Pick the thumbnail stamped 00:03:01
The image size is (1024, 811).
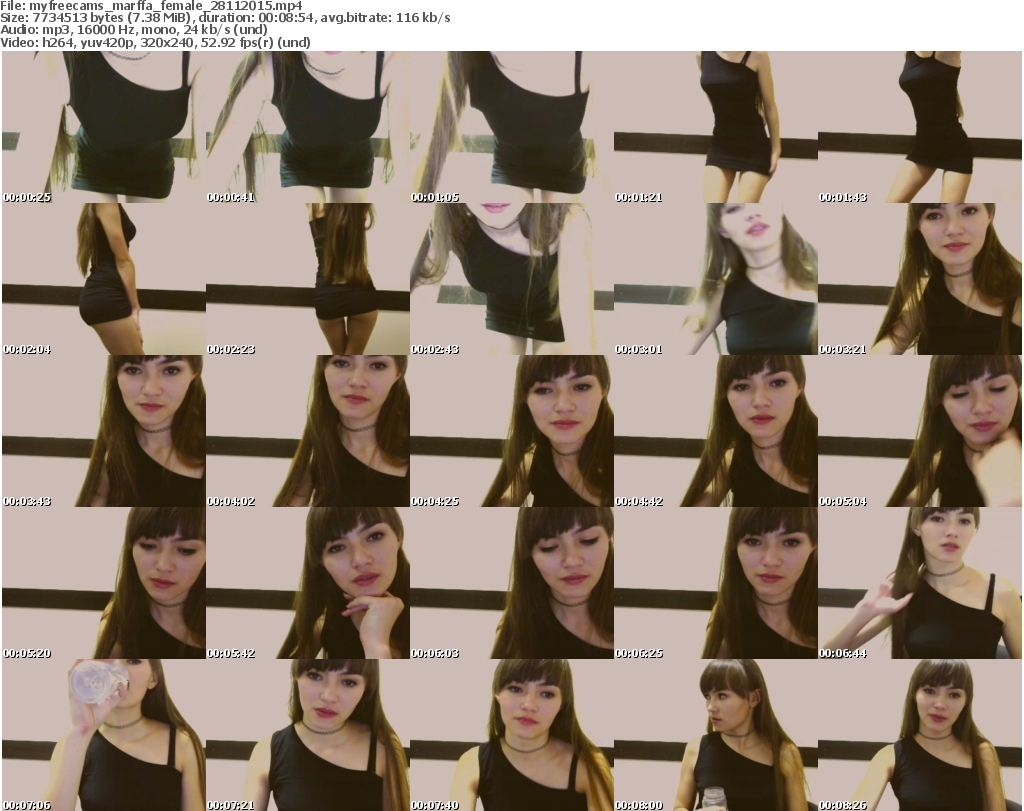(716, 279)
